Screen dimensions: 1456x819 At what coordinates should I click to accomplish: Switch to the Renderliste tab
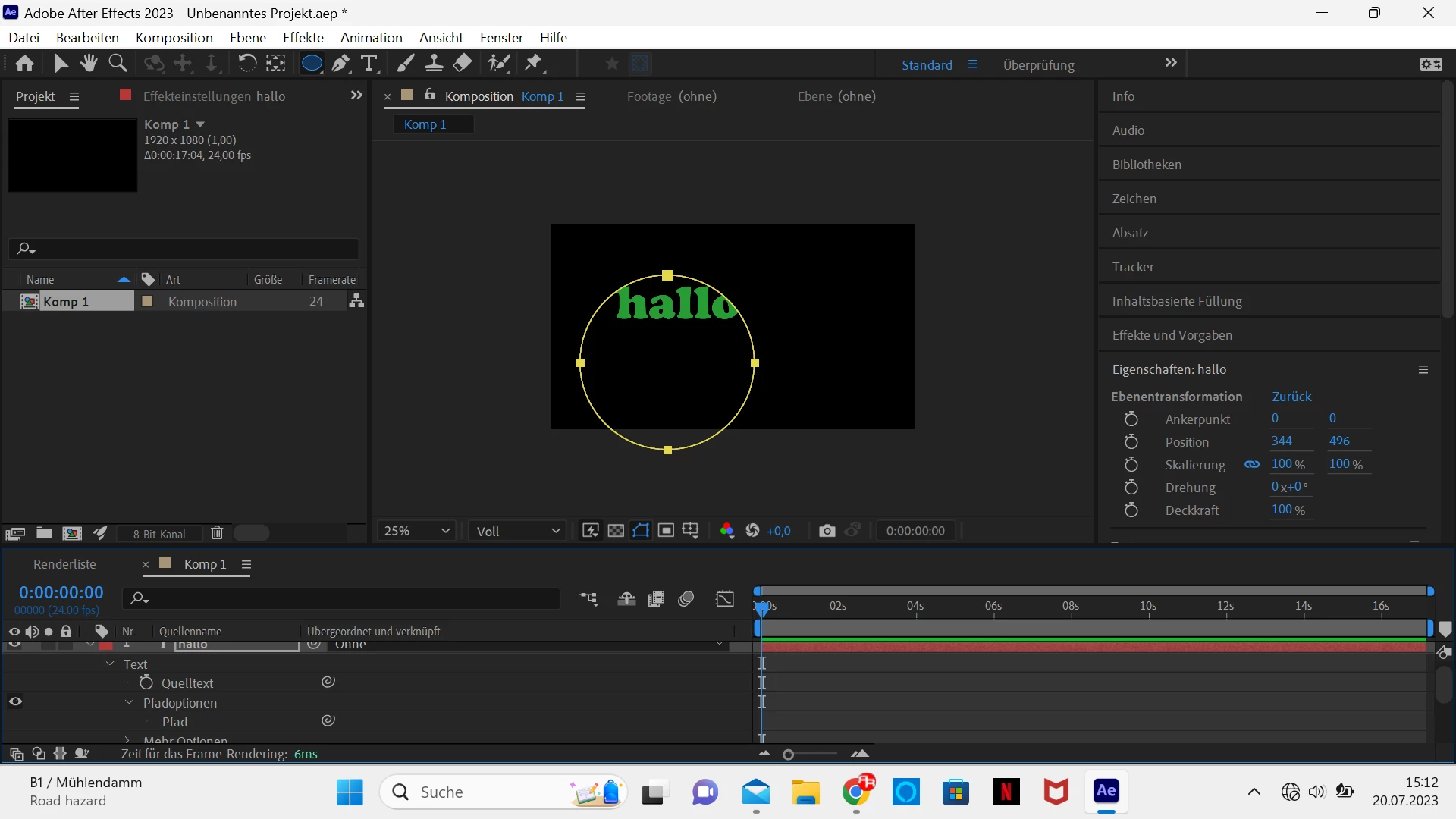(x=64, y=564)
